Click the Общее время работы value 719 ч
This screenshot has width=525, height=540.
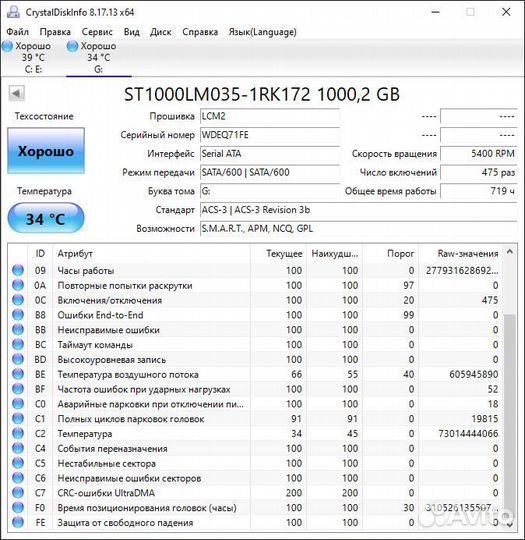pos(479,191)
